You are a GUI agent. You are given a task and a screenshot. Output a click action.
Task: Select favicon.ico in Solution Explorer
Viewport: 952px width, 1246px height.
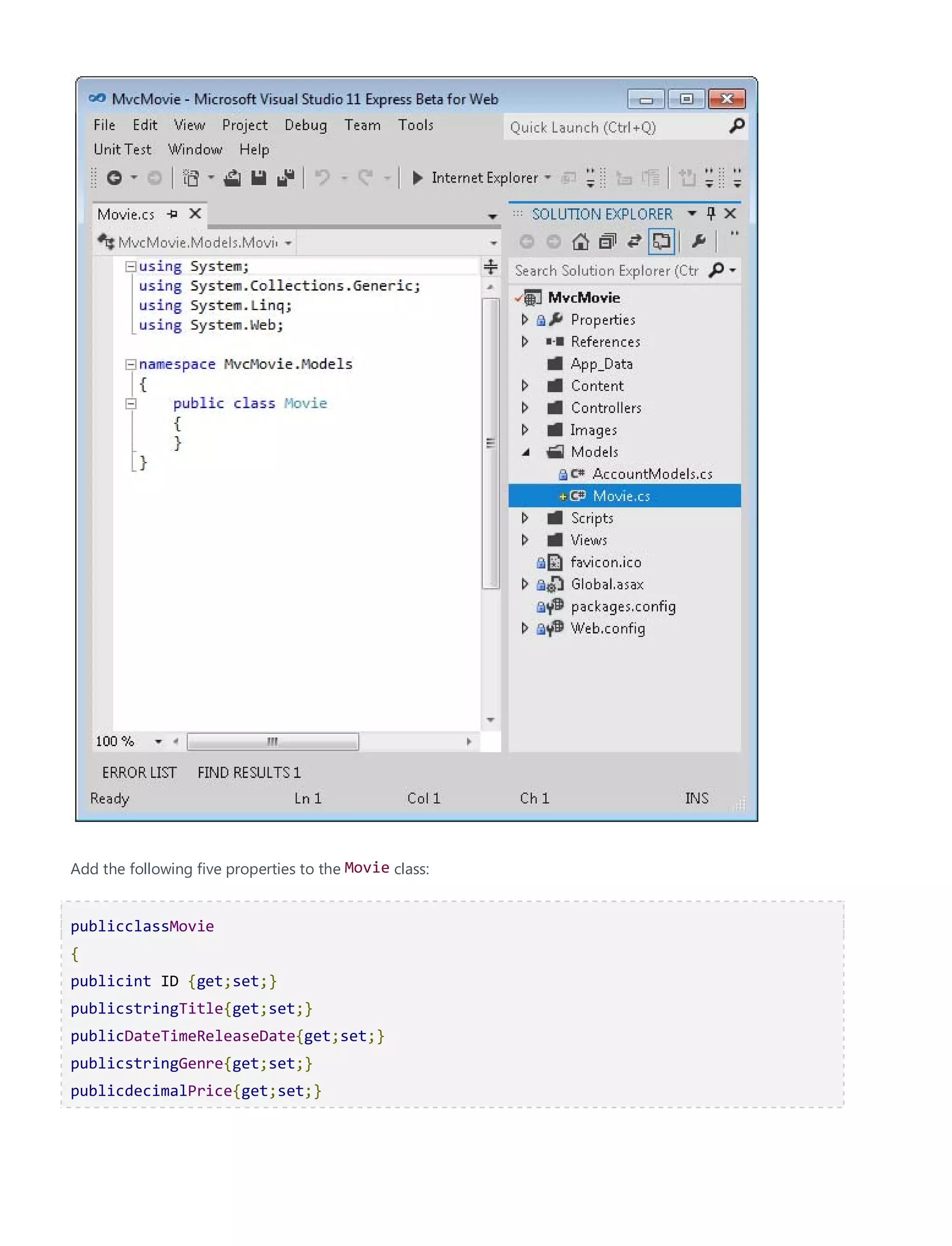point(606,562)
